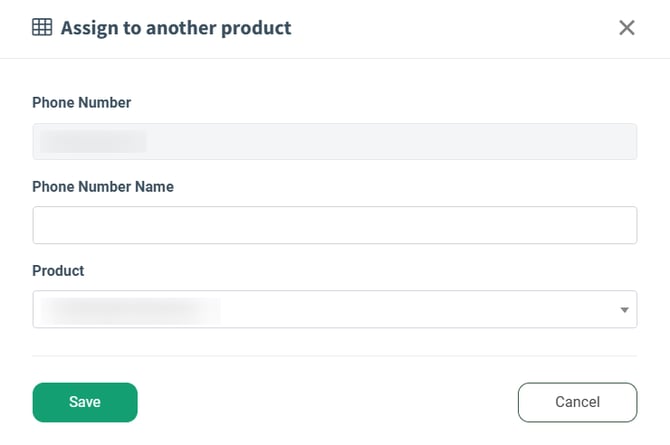The height and width of the screenshot is (445, 670).
Task: Select the blurred phone number value
Action: [x=92, y=141]
